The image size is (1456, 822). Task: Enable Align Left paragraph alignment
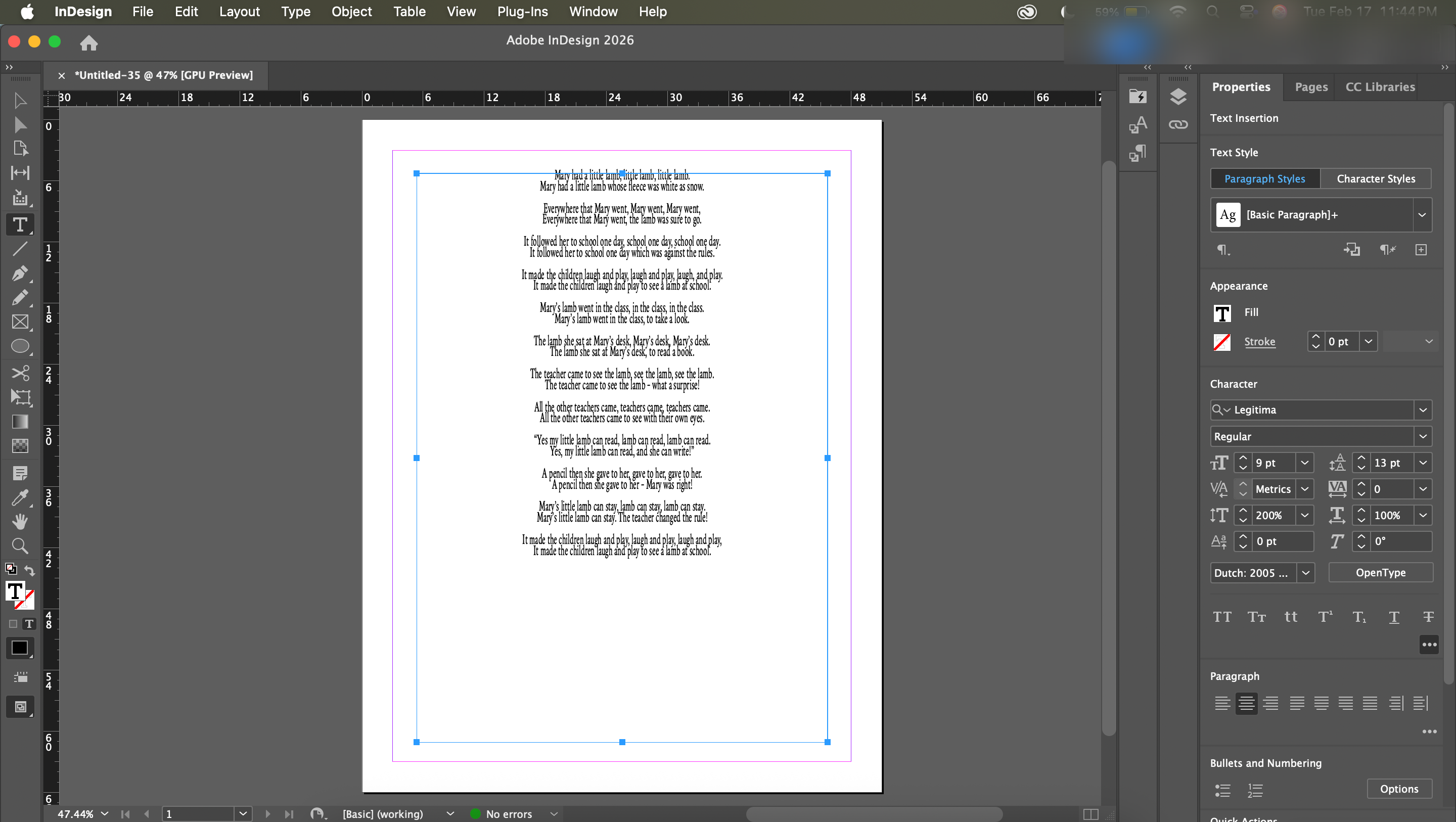pos(1222,703)
